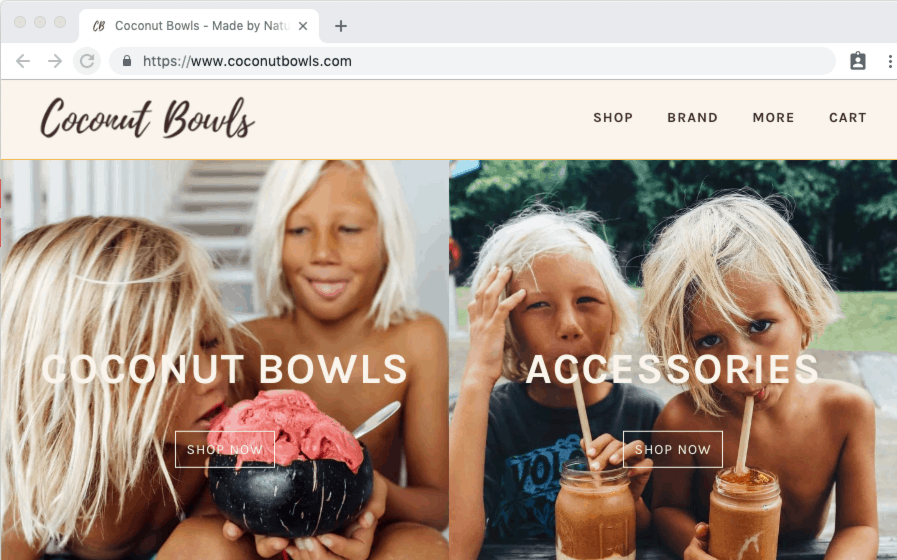
Task: Click the browser back arrow
Action: 23,61
